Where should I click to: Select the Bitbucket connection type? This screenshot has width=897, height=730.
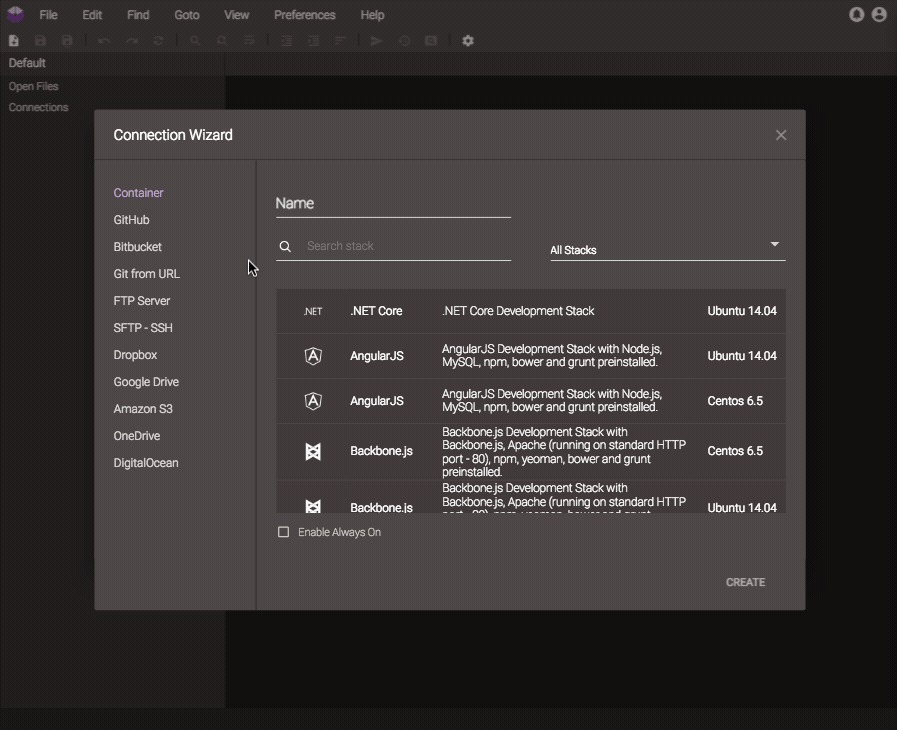click(137, 247)
